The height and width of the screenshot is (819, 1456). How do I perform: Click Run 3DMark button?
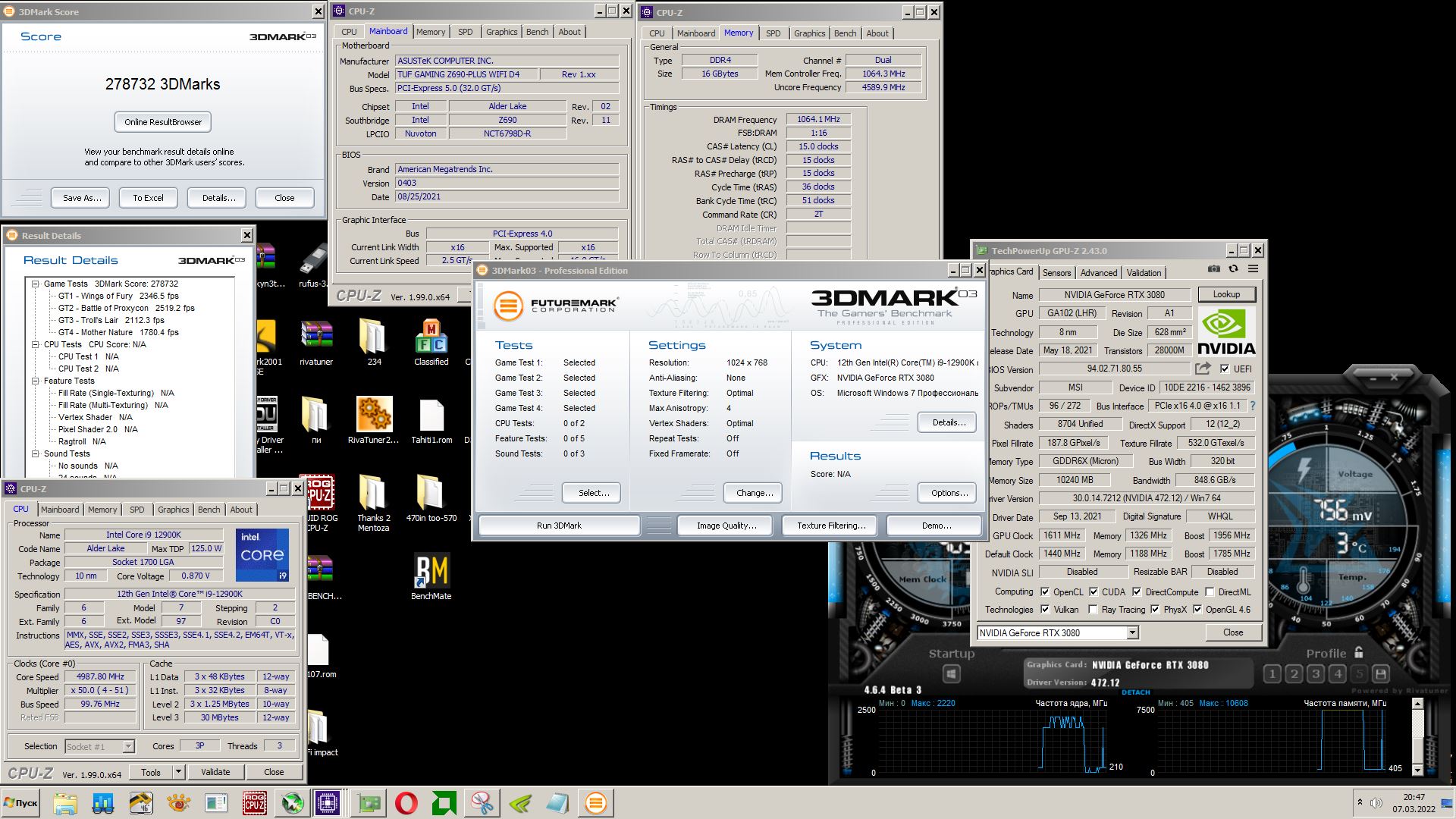[559, 526]
